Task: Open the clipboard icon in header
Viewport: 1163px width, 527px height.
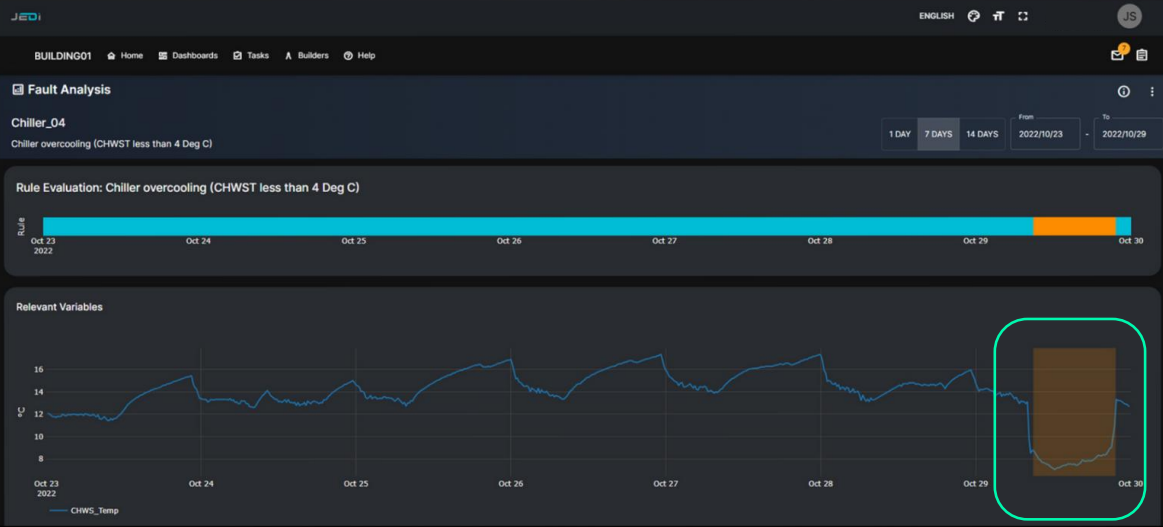Action: click(1142, 55)
